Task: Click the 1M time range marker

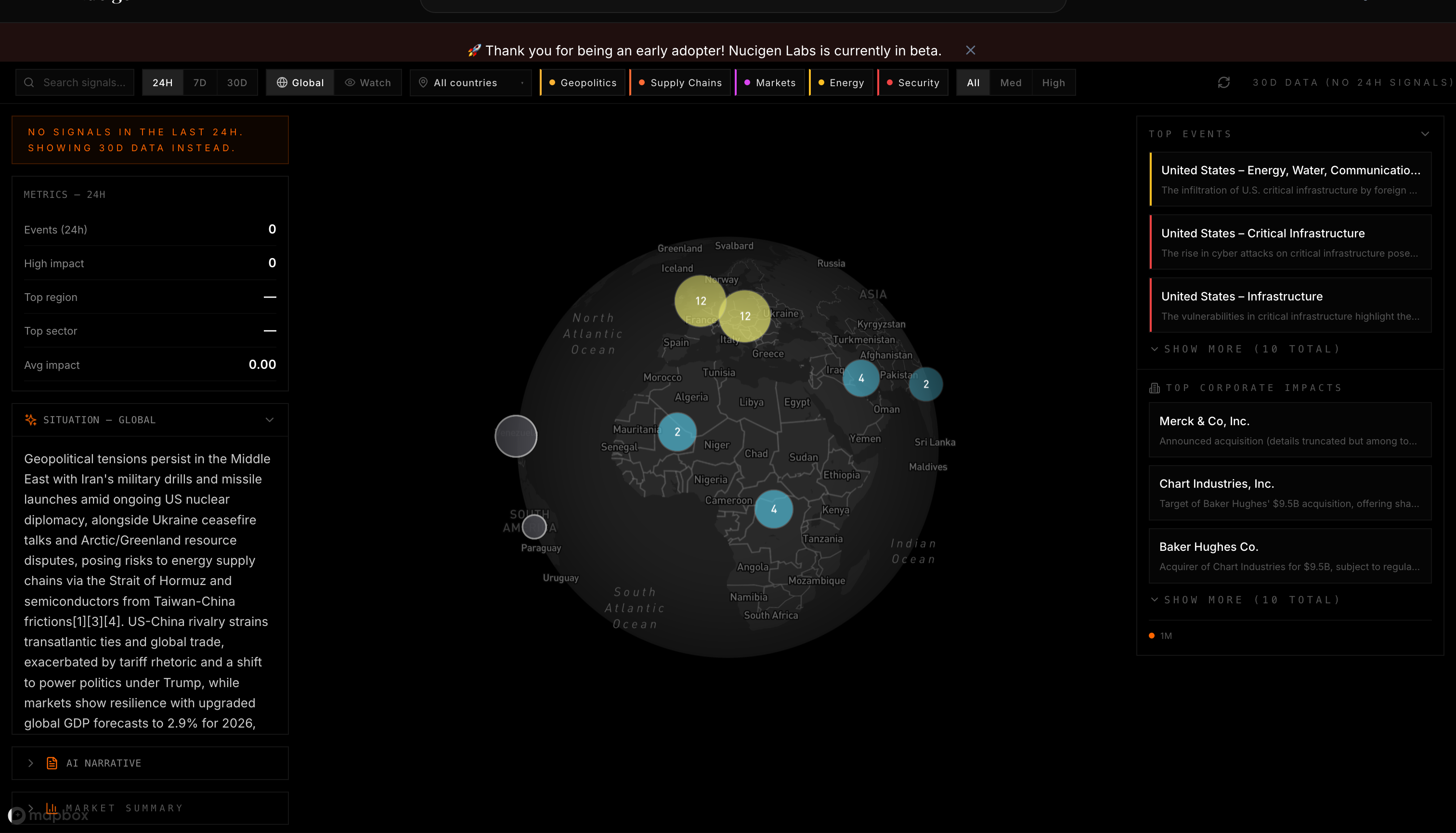Action: [x=1161, y=636]
